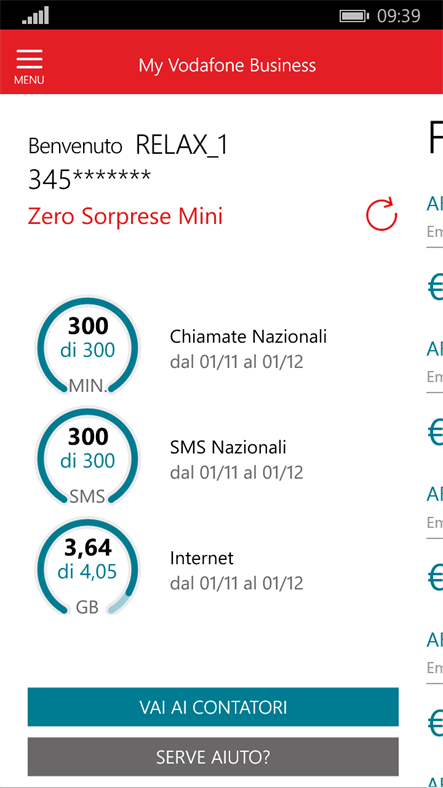Open the Zero Sorprese Mini plan link
The image size is (443, 788).
pyautogui.click(x=125, y=217)
